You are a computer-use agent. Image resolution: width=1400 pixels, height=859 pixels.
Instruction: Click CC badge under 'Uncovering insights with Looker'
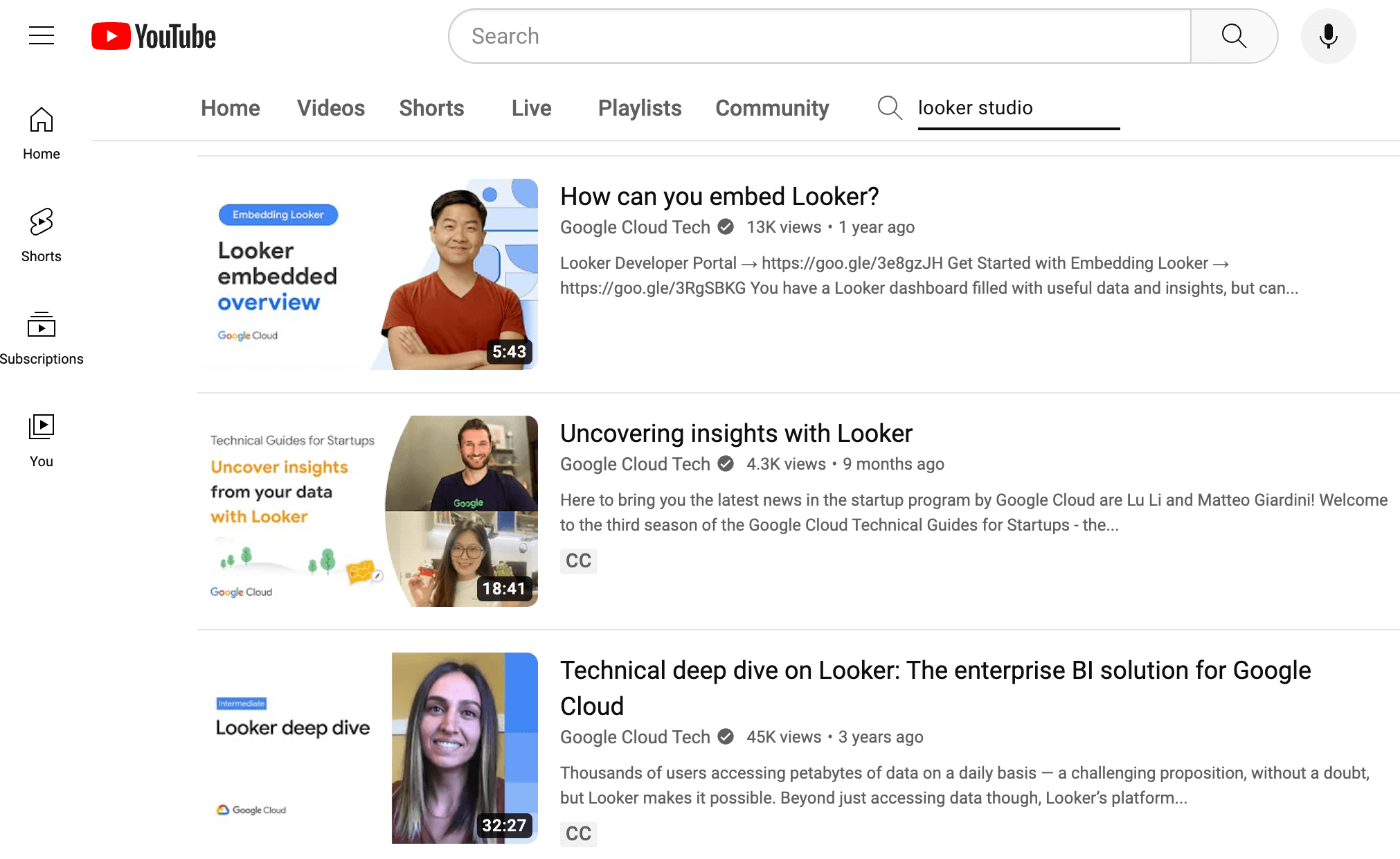click(578, 560)
